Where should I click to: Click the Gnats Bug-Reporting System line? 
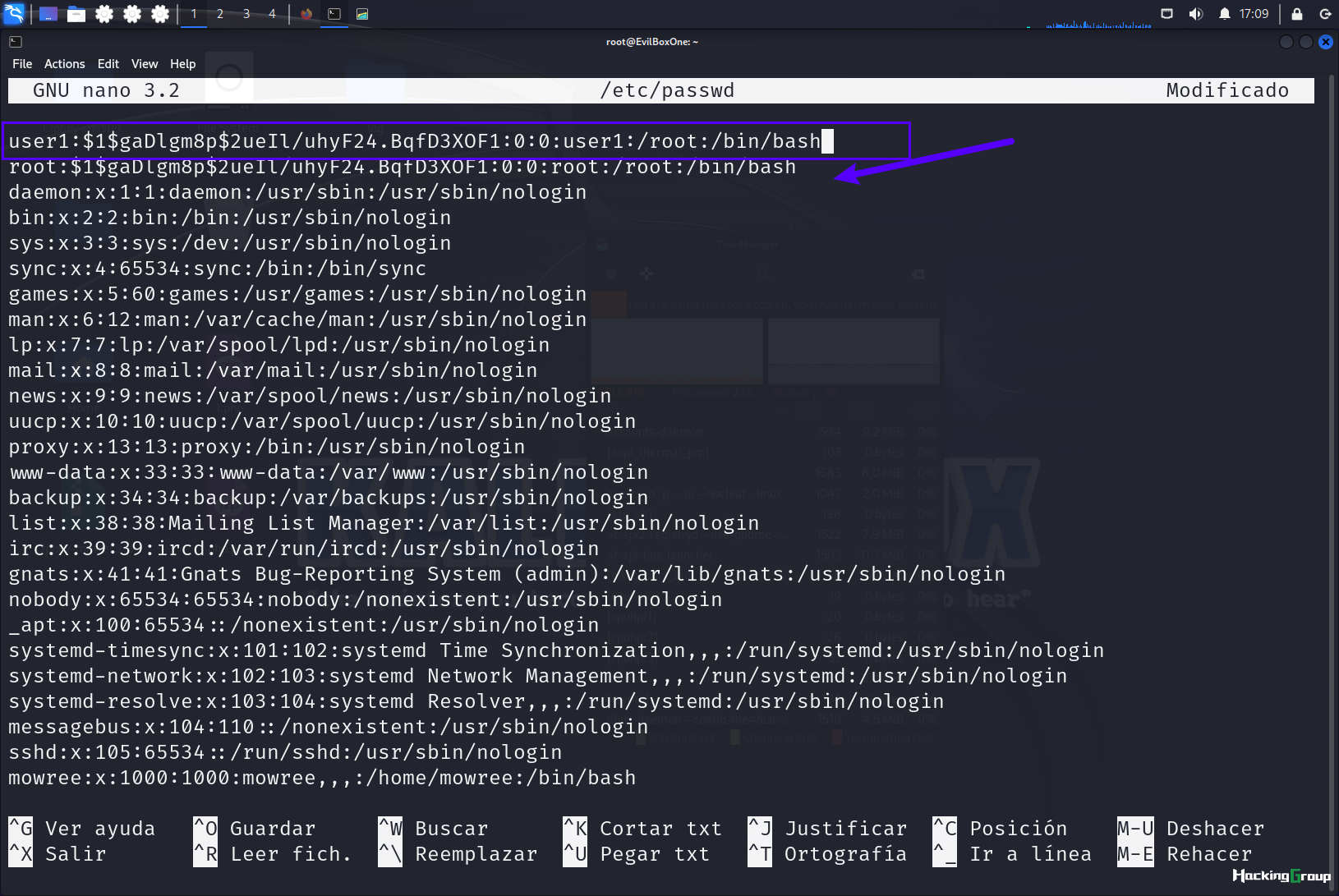(x=507, y=574)
